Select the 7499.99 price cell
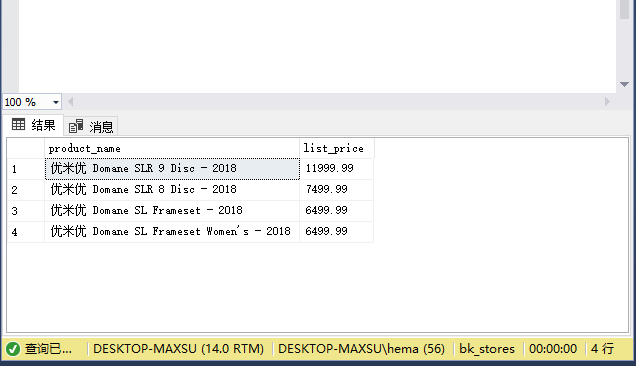636x366 pixels. (x=337, y=190)
